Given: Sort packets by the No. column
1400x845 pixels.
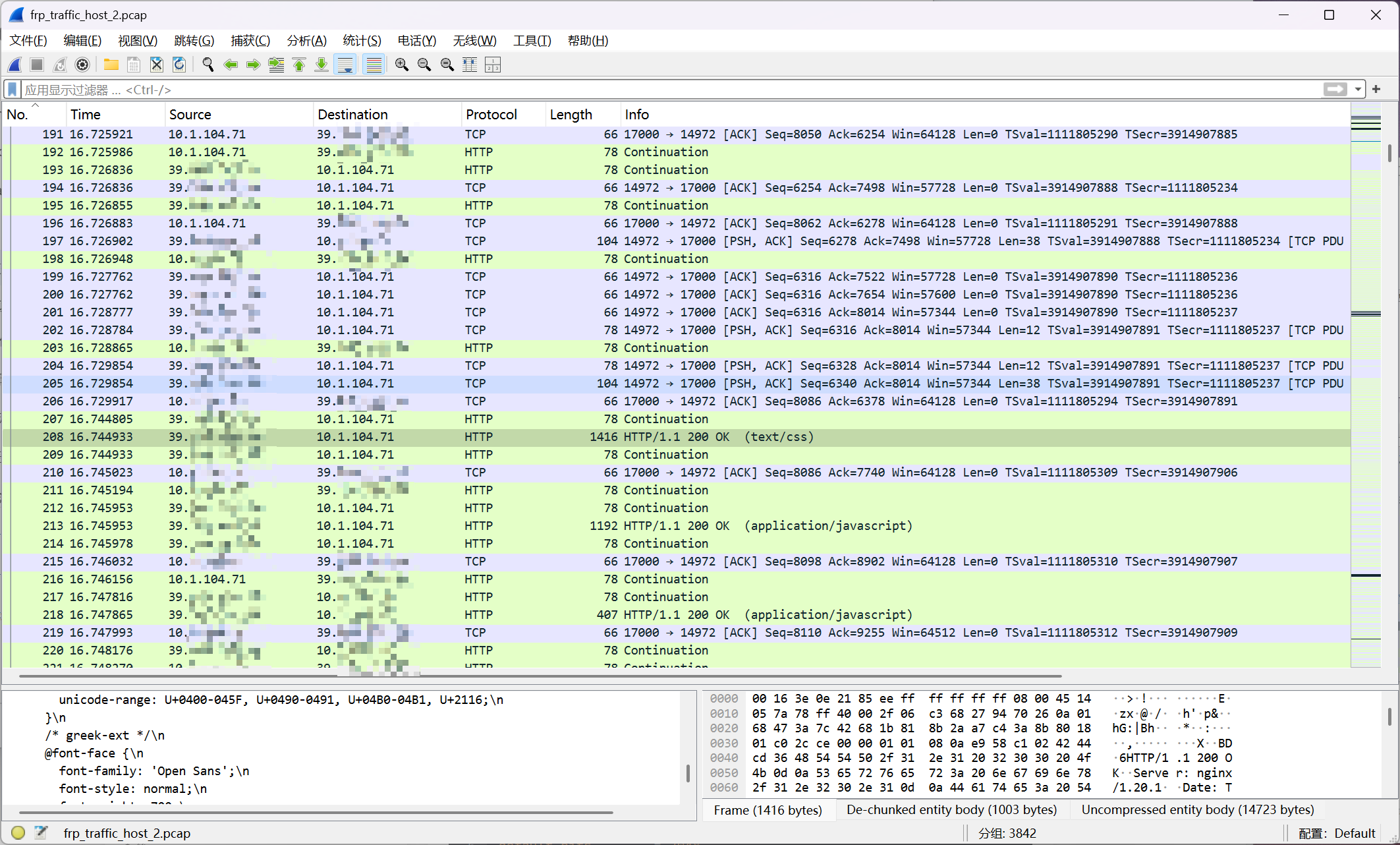Looking at the screenshot, I should click(x=34, y=115).
